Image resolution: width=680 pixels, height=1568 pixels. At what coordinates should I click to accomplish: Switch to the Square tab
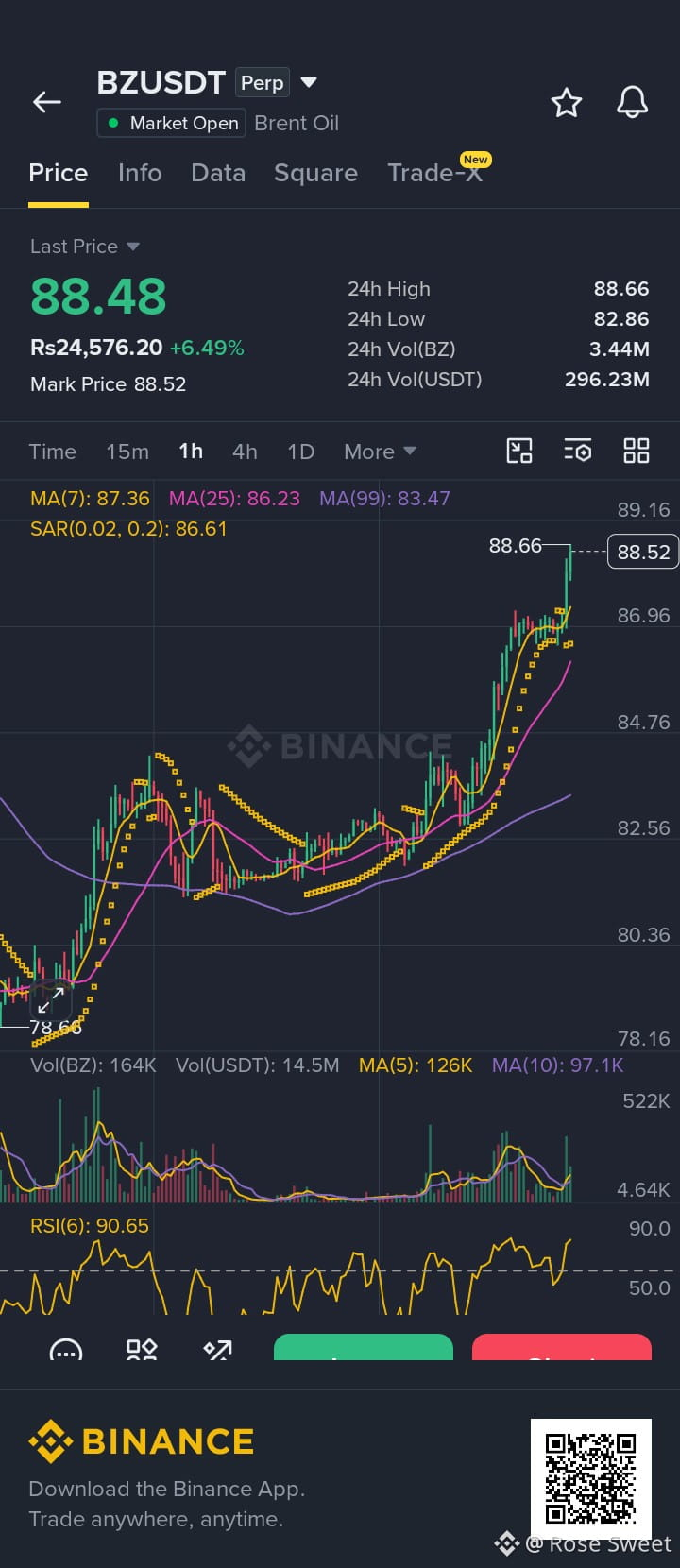[315, 173]
